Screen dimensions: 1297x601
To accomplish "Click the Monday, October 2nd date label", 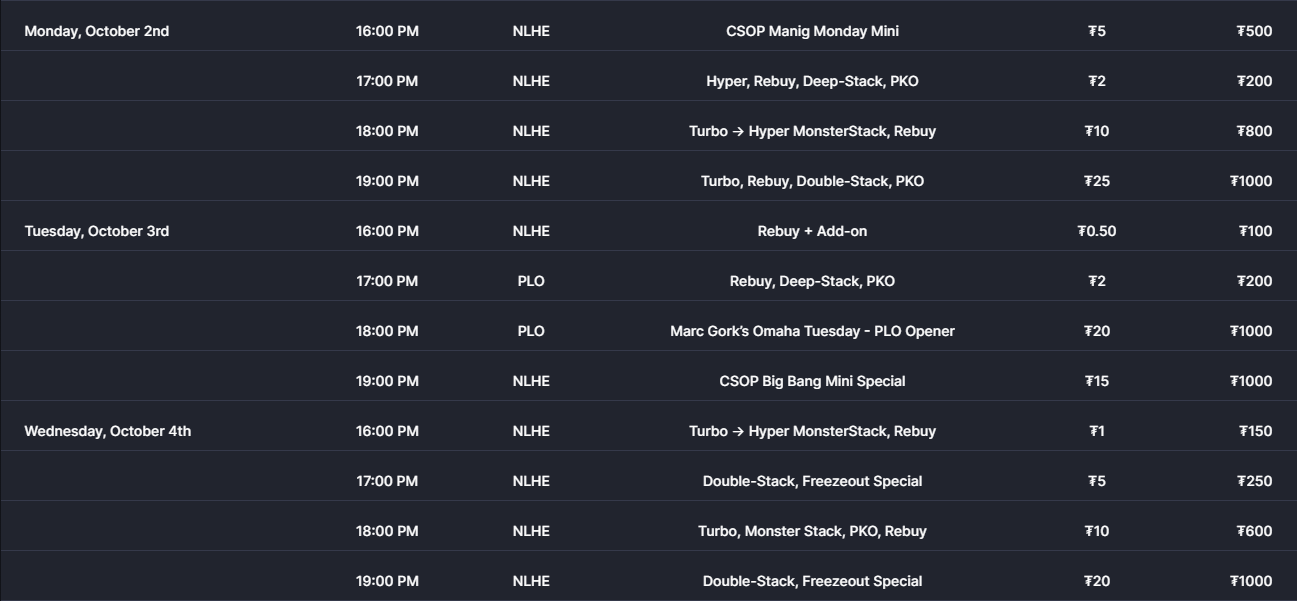I will pos(97,31).
